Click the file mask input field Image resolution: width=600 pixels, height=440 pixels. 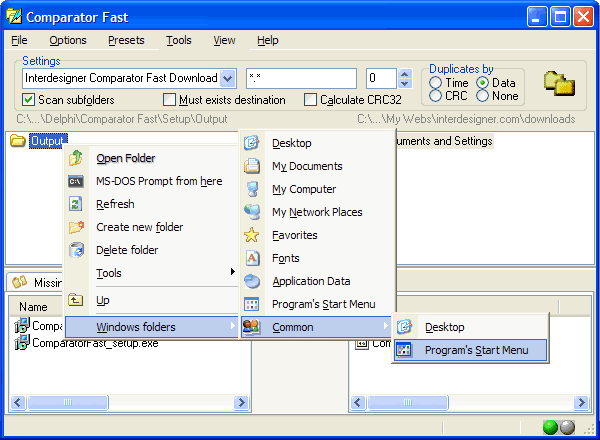point(300,78)
